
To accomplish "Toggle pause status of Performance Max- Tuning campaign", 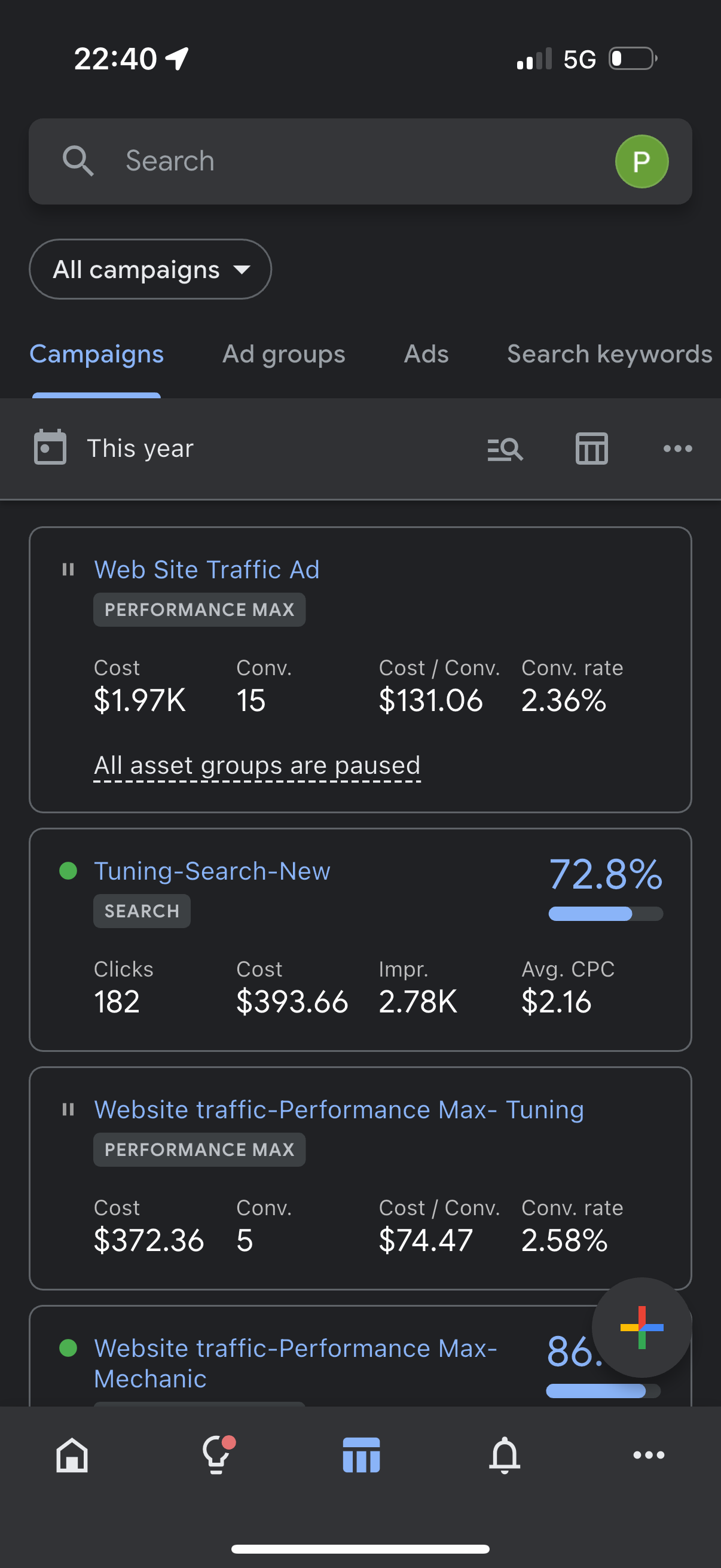I will click(x=68, y=1110).
